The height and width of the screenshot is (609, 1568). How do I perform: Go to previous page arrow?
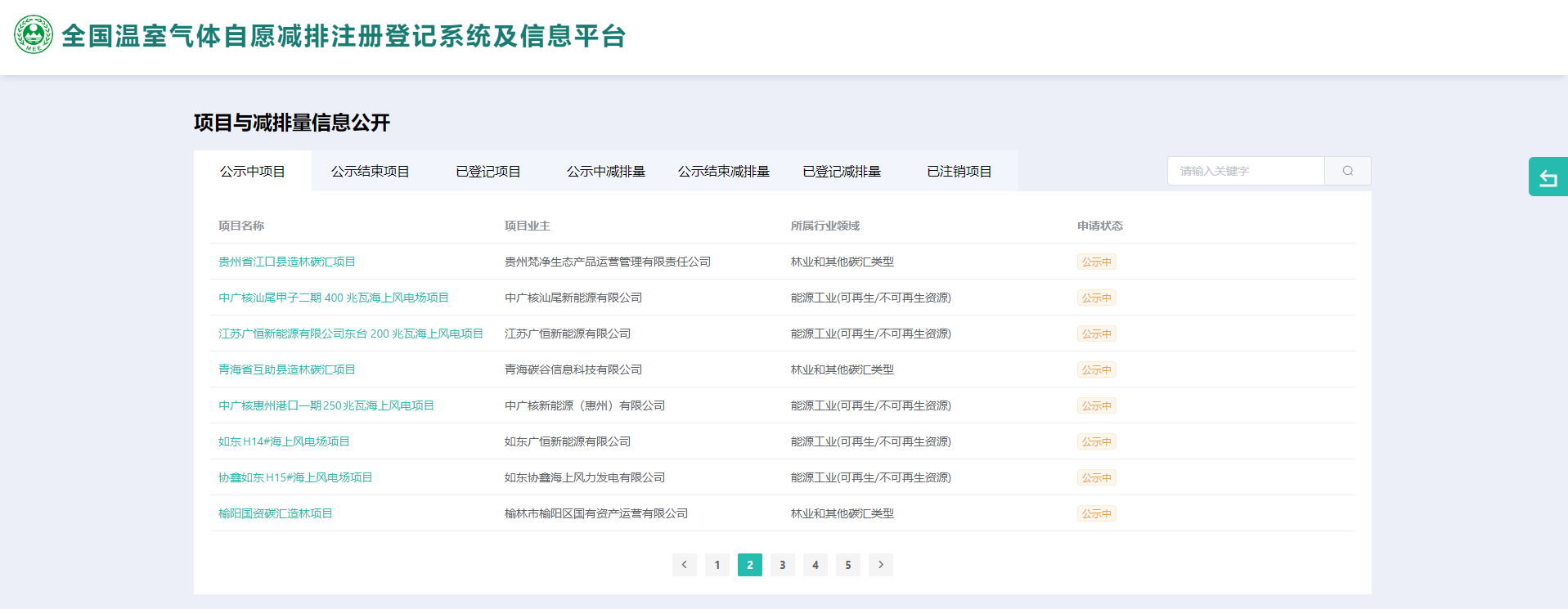[x=685, y=565]
